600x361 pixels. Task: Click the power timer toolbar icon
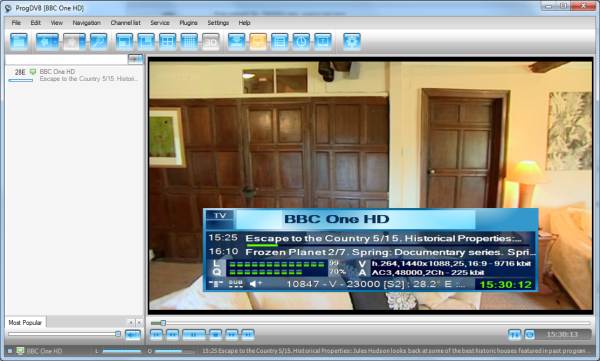[x=301, y=42]
